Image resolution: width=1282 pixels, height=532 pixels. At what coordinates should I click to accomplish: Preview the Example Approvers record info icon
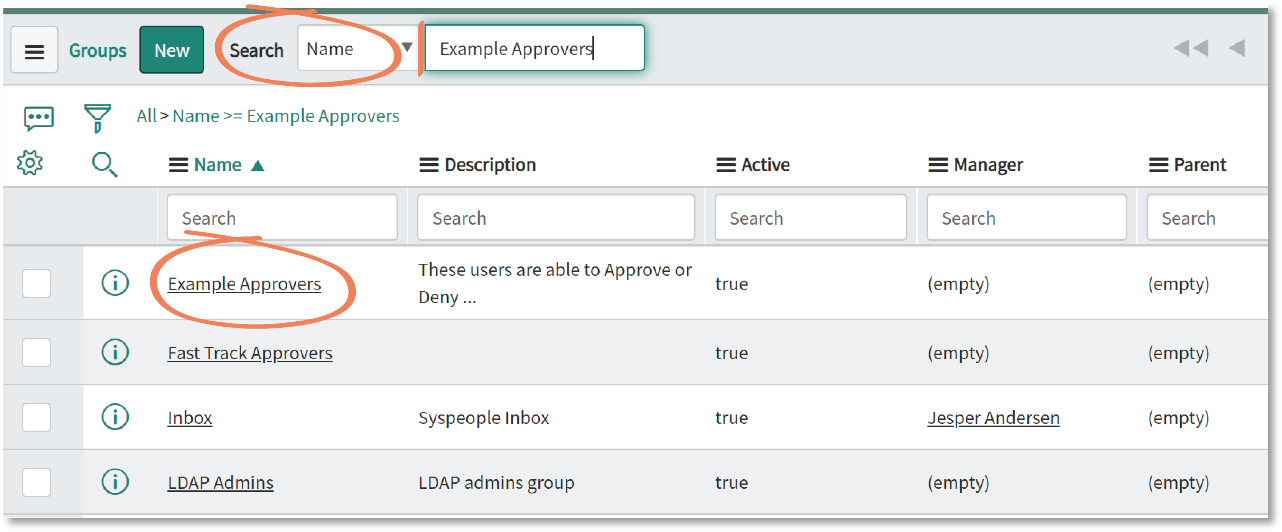point(116,284)
